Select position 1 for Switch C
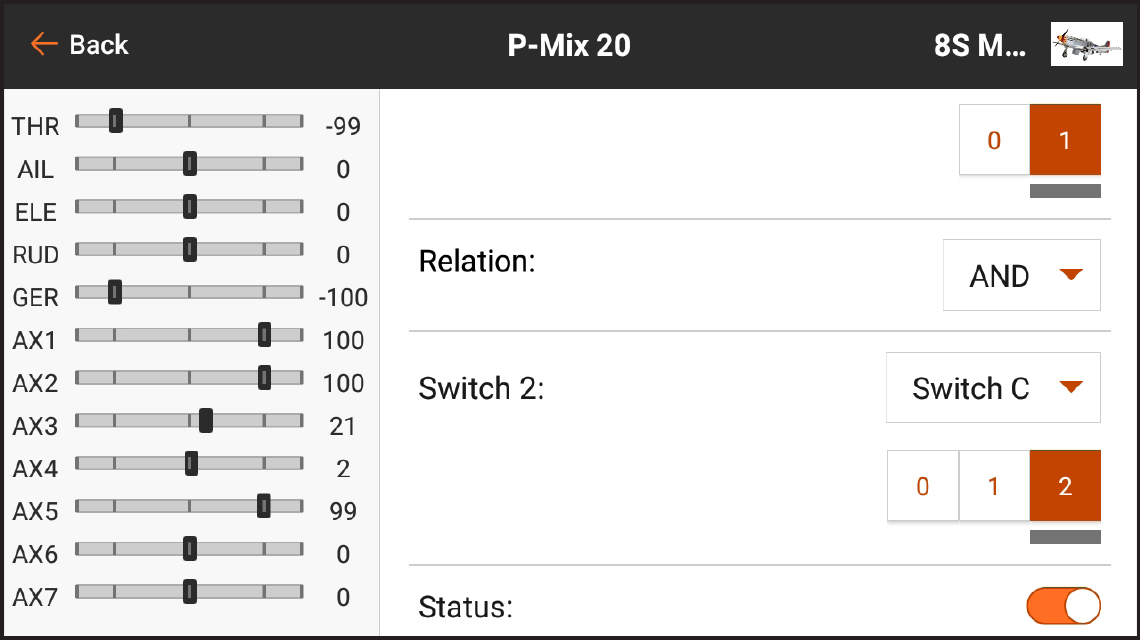 [x=993, y=486]
